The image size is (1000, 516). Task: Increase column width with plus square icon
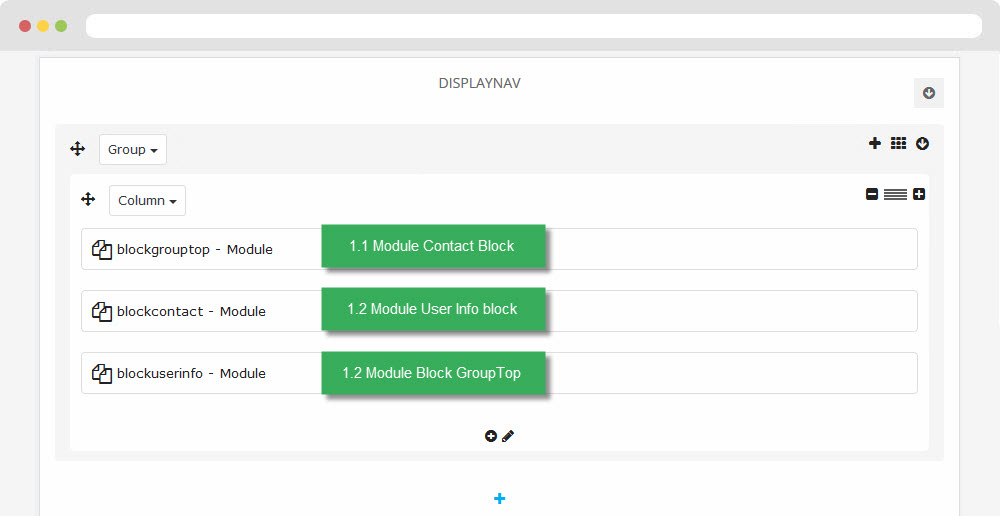click(x=919, y=194)
